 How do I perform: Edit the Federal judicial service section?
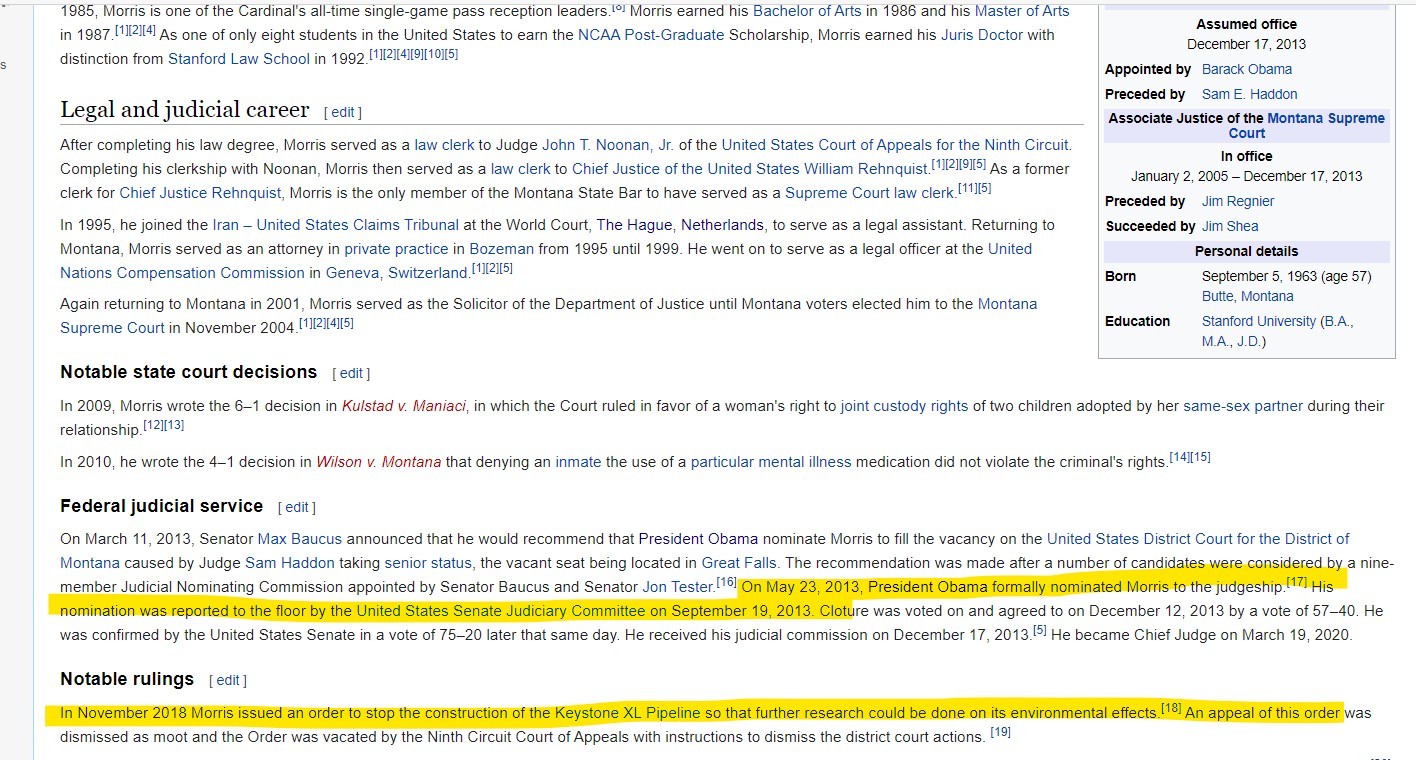tap(297, 507)
